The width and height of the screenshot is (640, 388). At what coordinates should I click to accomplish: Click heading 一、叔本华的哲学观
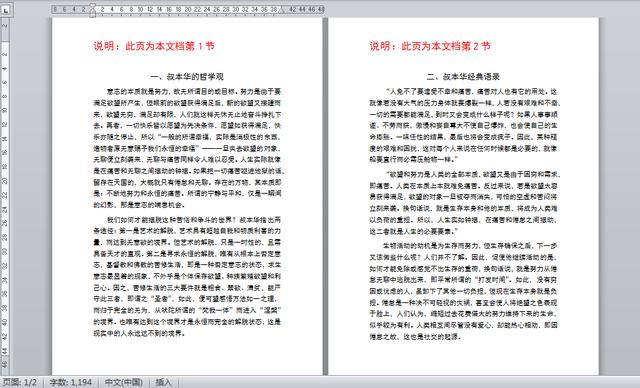pos(187,77)
